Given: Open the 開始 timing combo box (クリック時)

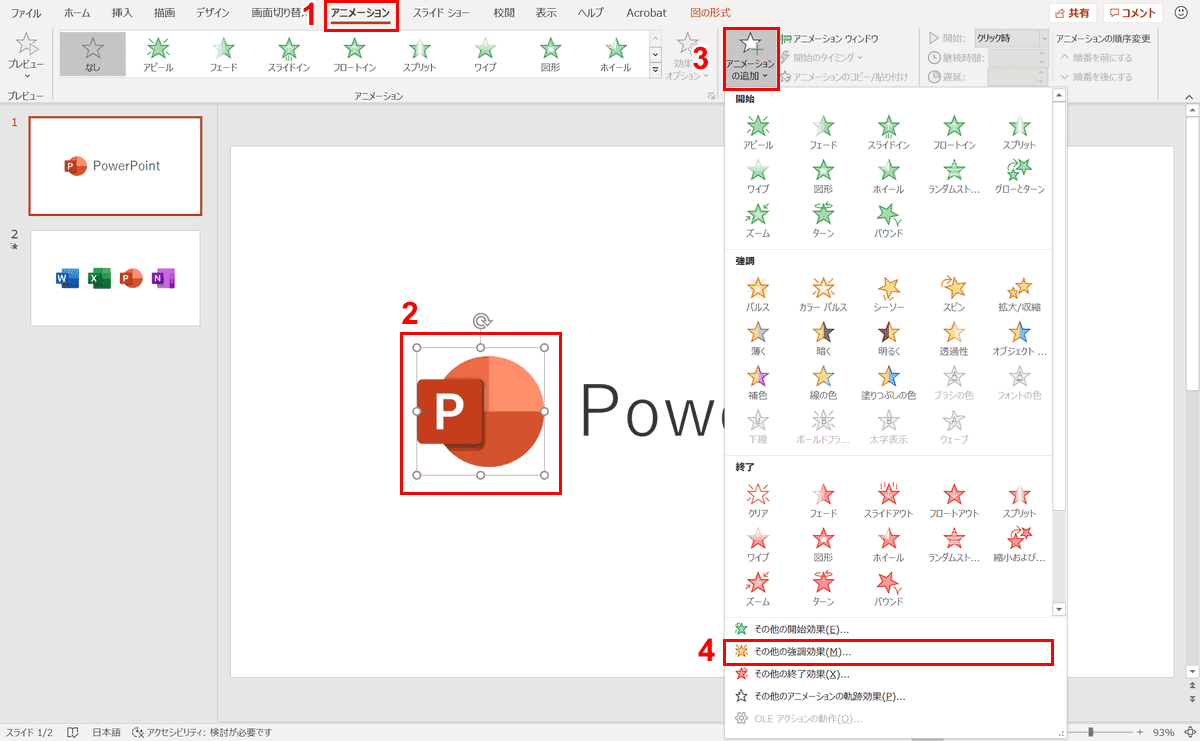Looking at the screenshot, I should click(1012, 38).
